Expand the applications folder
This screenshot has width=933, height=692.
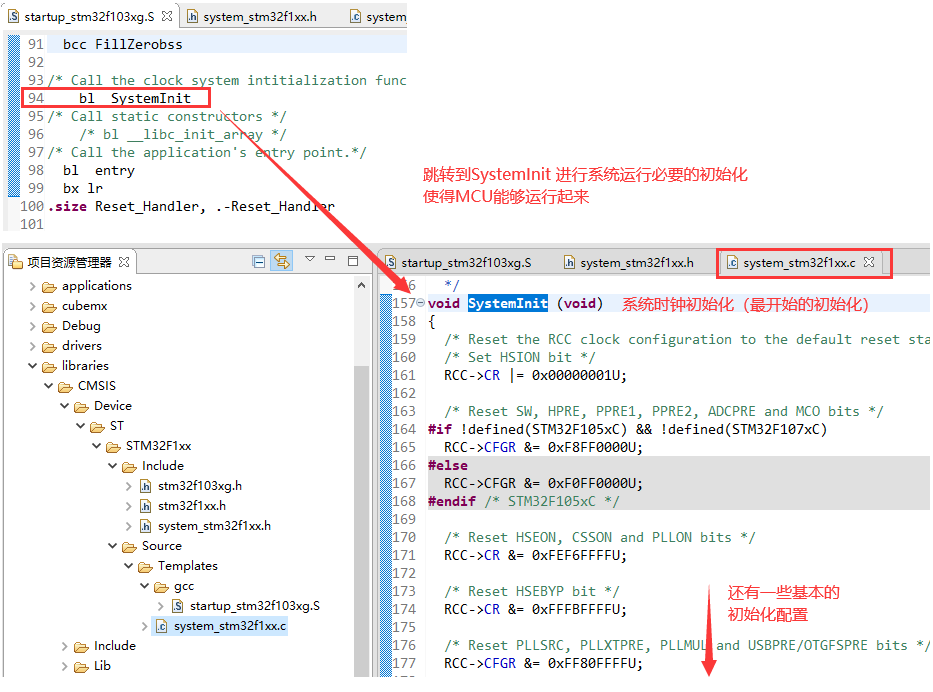[x=32, y=286]
